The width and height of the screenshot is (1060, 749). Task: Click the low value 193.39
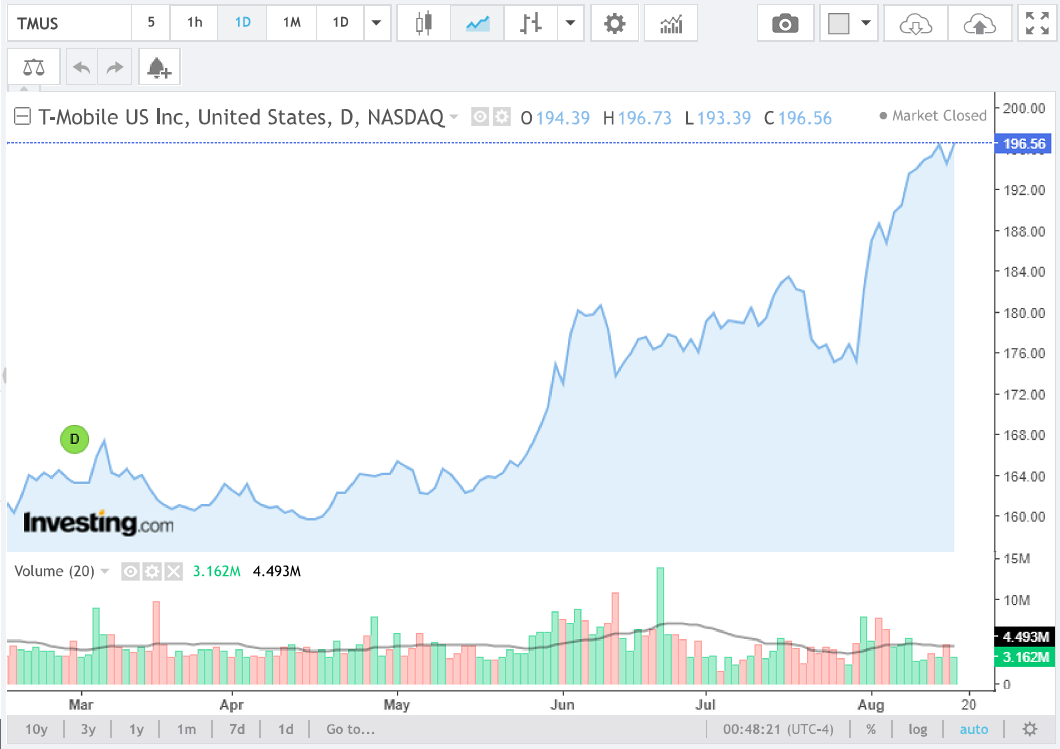[x=724, y=118]
